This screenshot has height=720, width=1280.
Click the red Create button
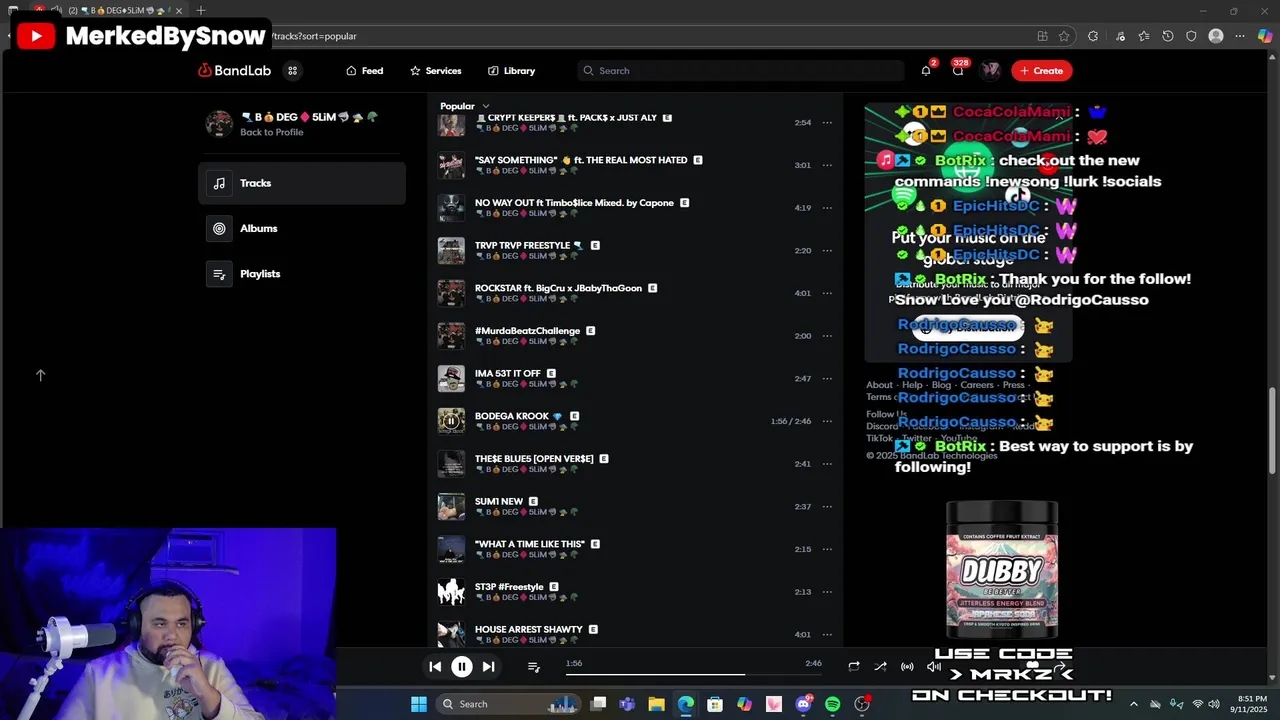coord(1041,70)
